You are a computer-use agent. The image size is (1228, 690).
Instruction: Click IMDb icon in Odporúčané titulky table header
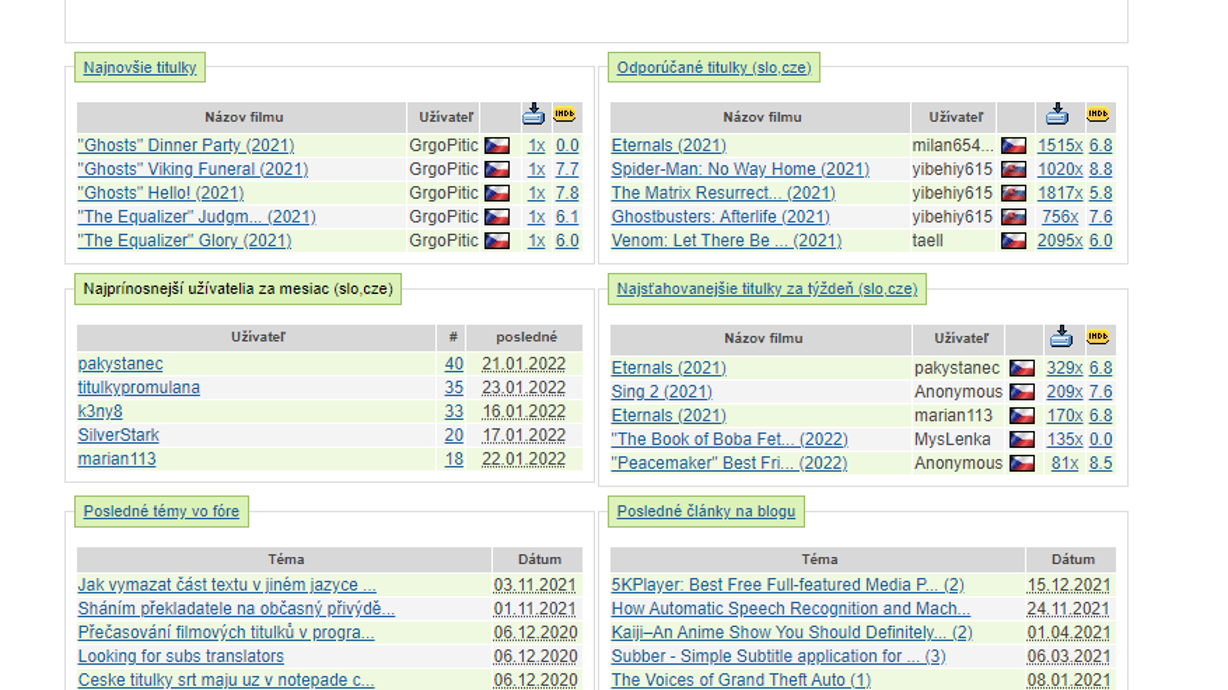(x=1098, y=115)
